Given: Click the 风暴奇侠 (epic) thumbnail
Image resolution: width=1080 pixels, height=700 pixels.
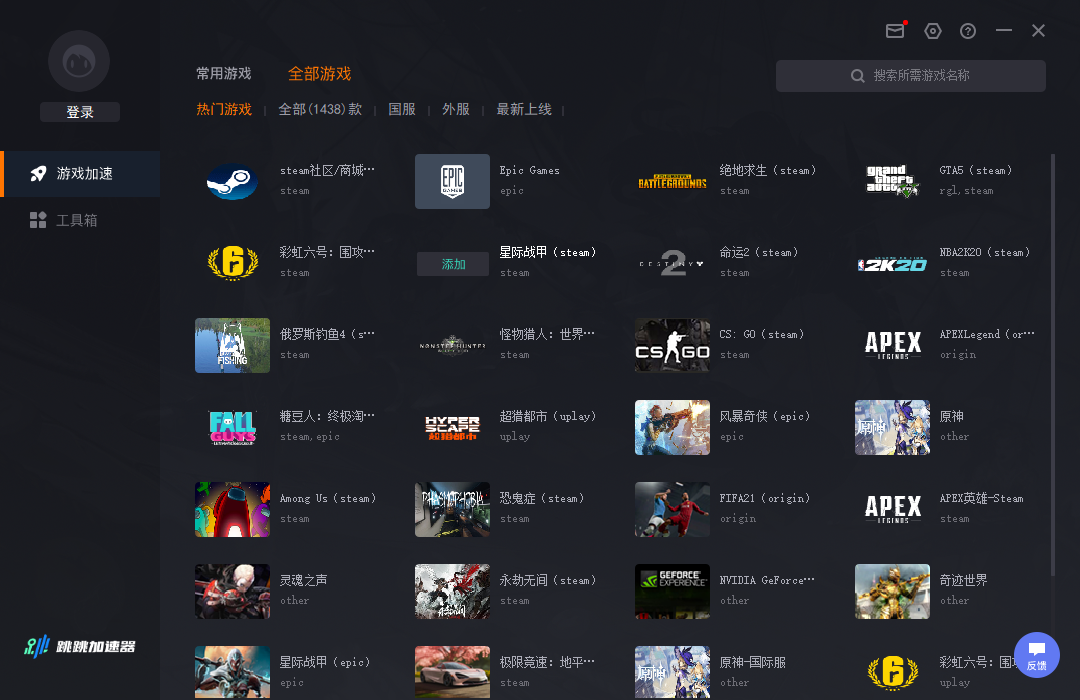Looking at the screenshot, I should pos(672,427).
